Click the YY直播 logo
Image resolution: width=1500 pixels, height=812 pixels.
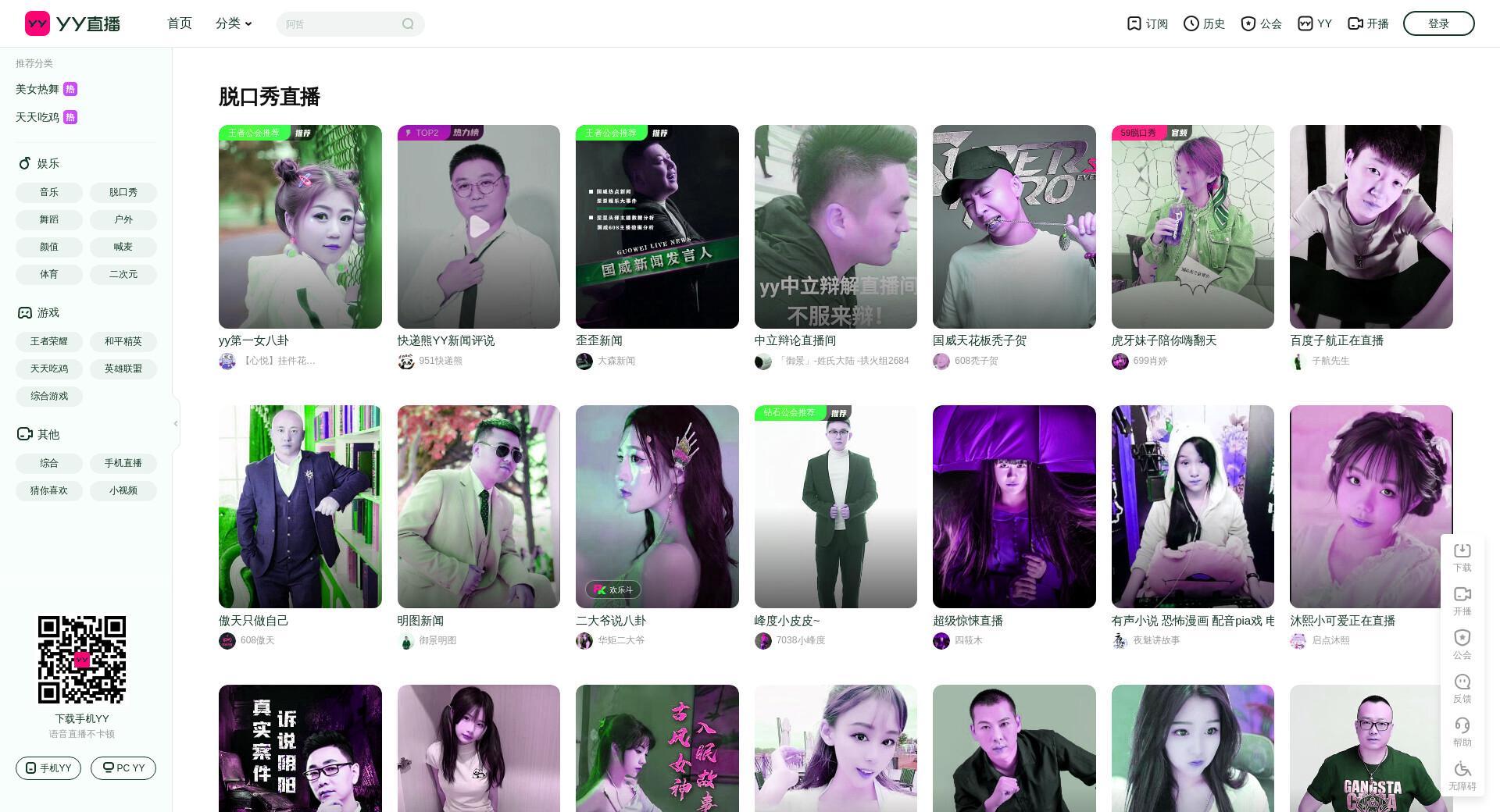click(73, 23)
